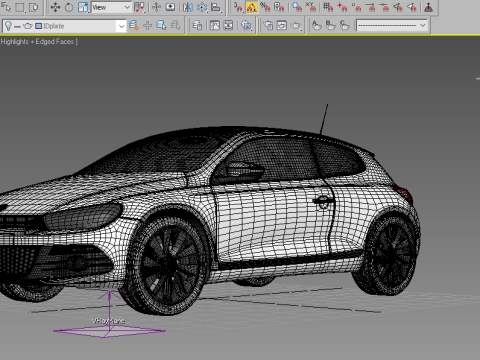This screenshot has height=360, width=480.
Task: Click the Select by Name tool
Action: [6, 7]
